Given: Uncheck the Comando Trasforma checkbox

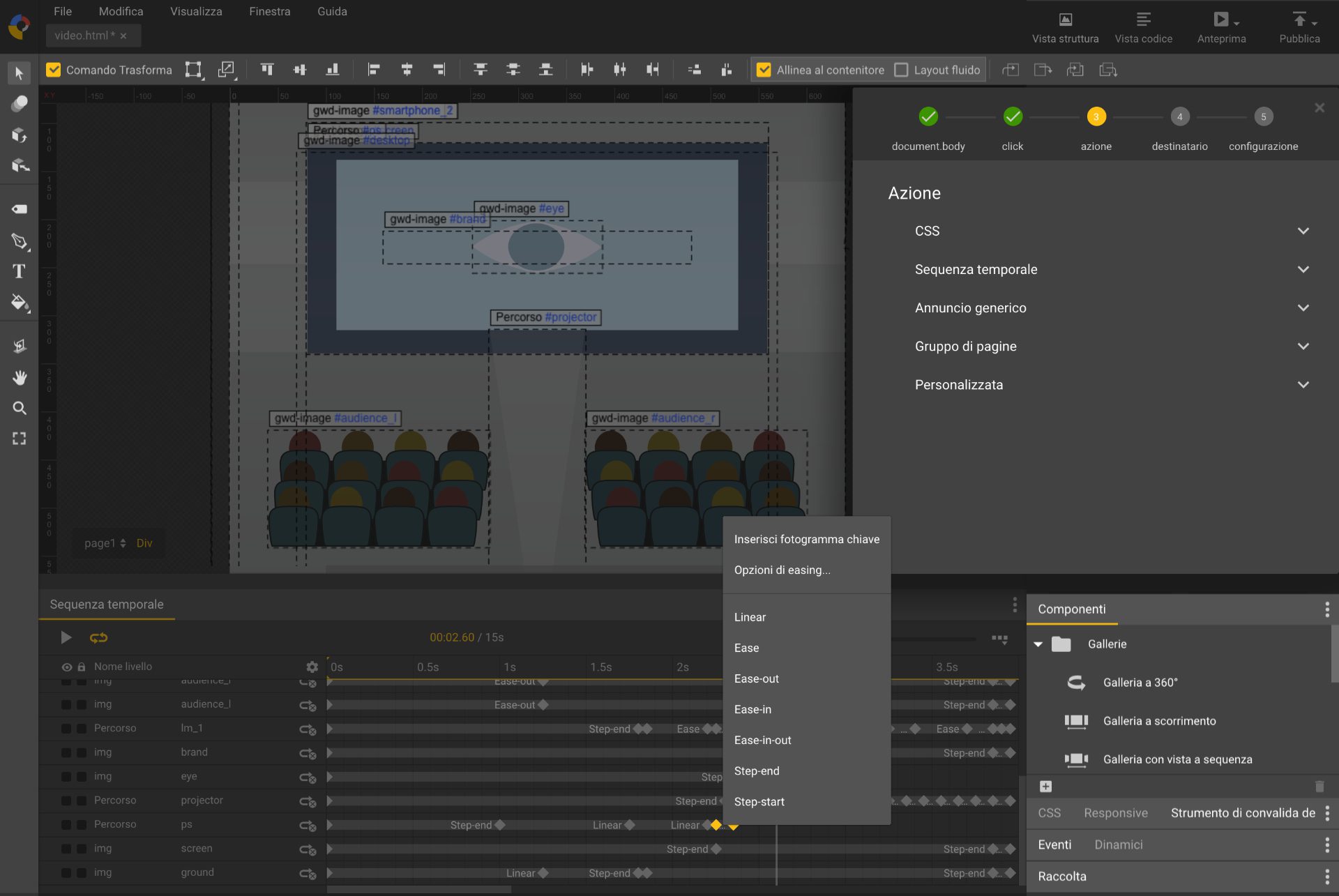Looking at the screenshot, I should point(54,70).
